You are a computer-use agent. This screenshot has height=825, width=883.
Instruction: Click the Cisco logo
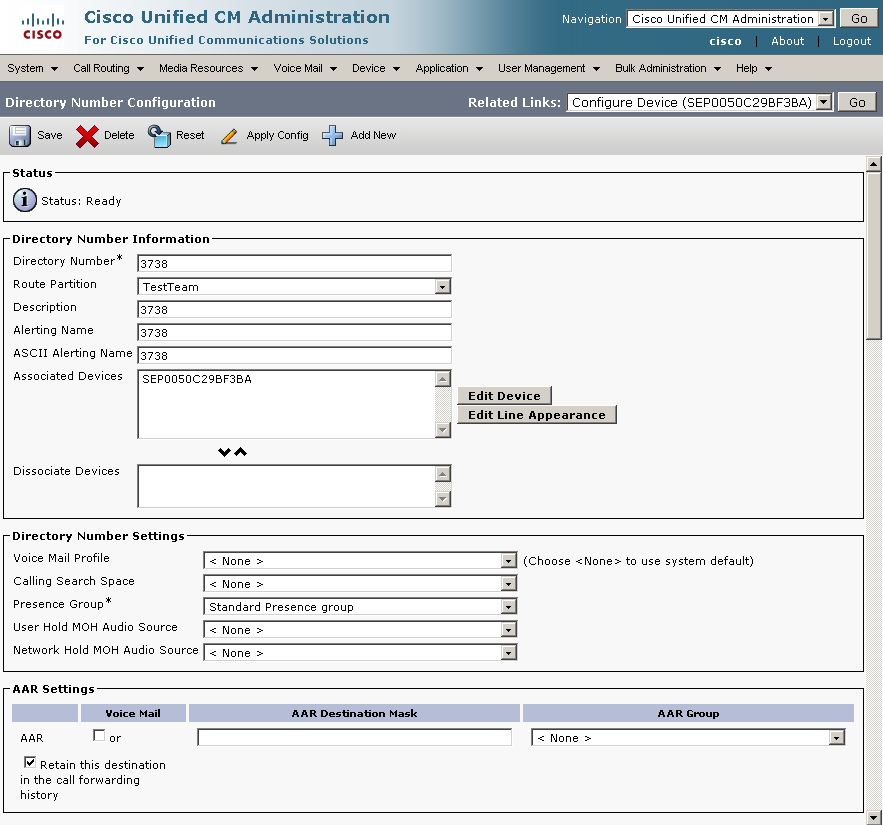point(42,27)
